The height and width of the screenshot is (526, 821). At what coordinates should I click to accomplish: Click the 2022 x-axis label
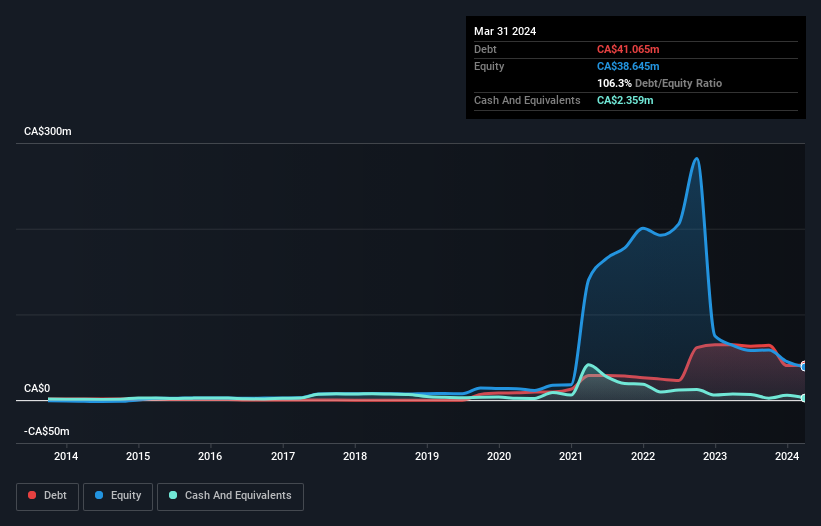pos(643,456)
